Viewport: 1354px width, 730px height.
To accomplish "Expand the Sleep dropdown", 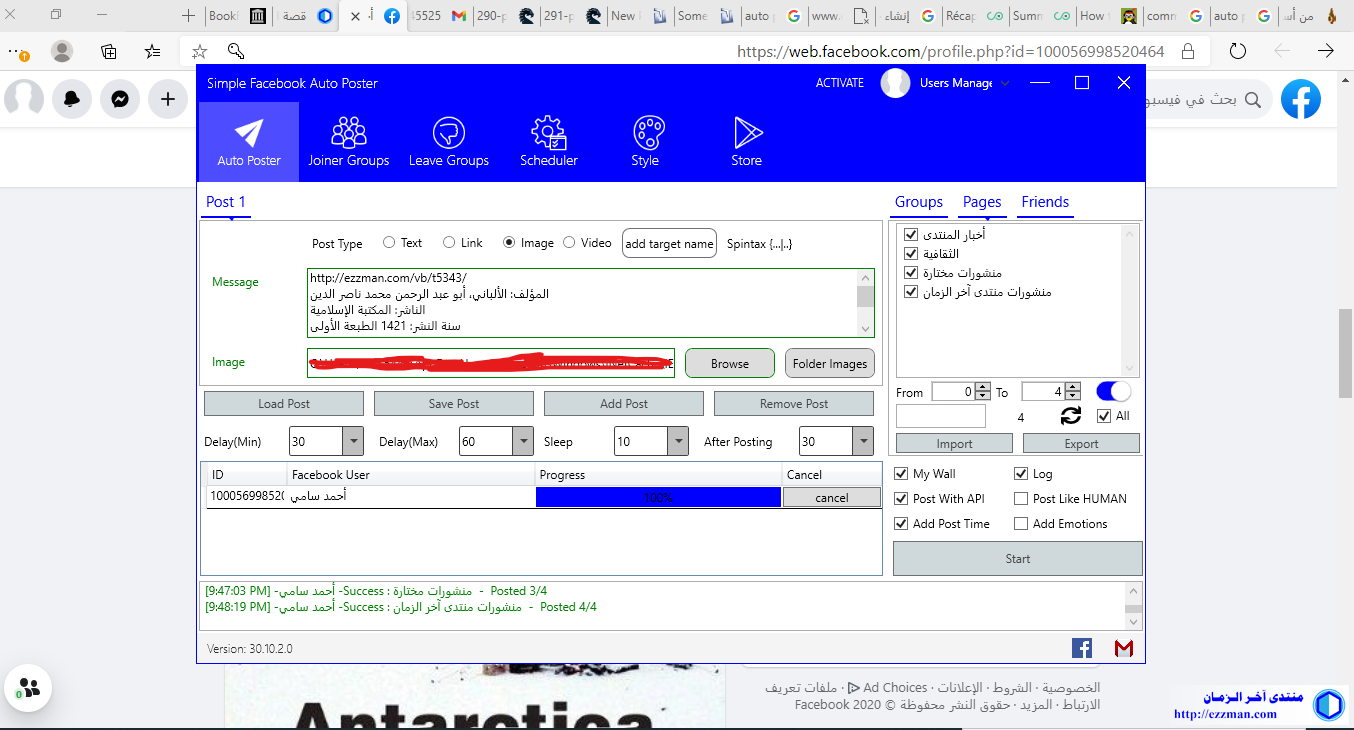I will pyautogui.click(x=678, y=441).
